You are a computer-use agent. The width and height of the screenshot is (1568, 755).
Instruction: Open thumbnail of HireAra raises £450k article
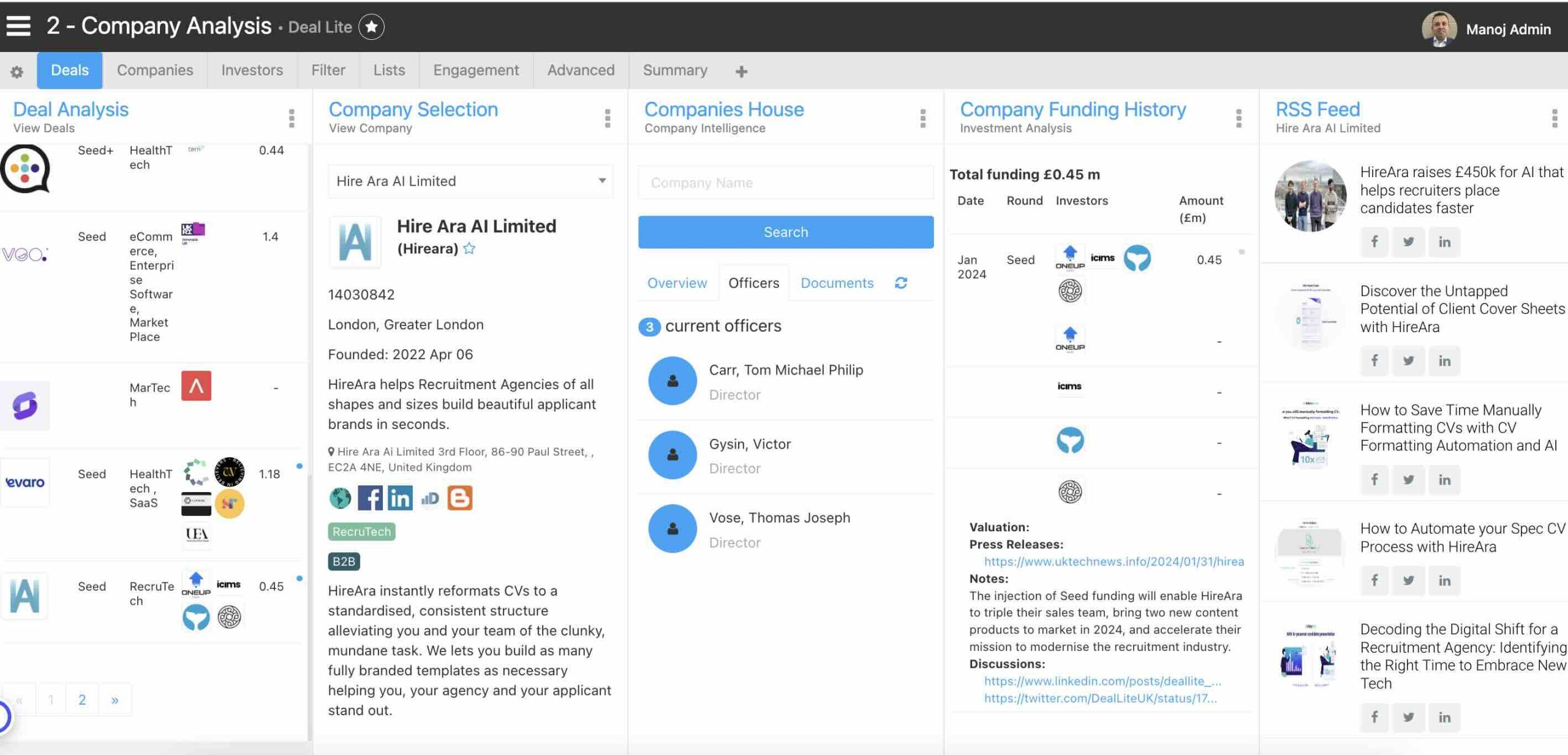1310,196
